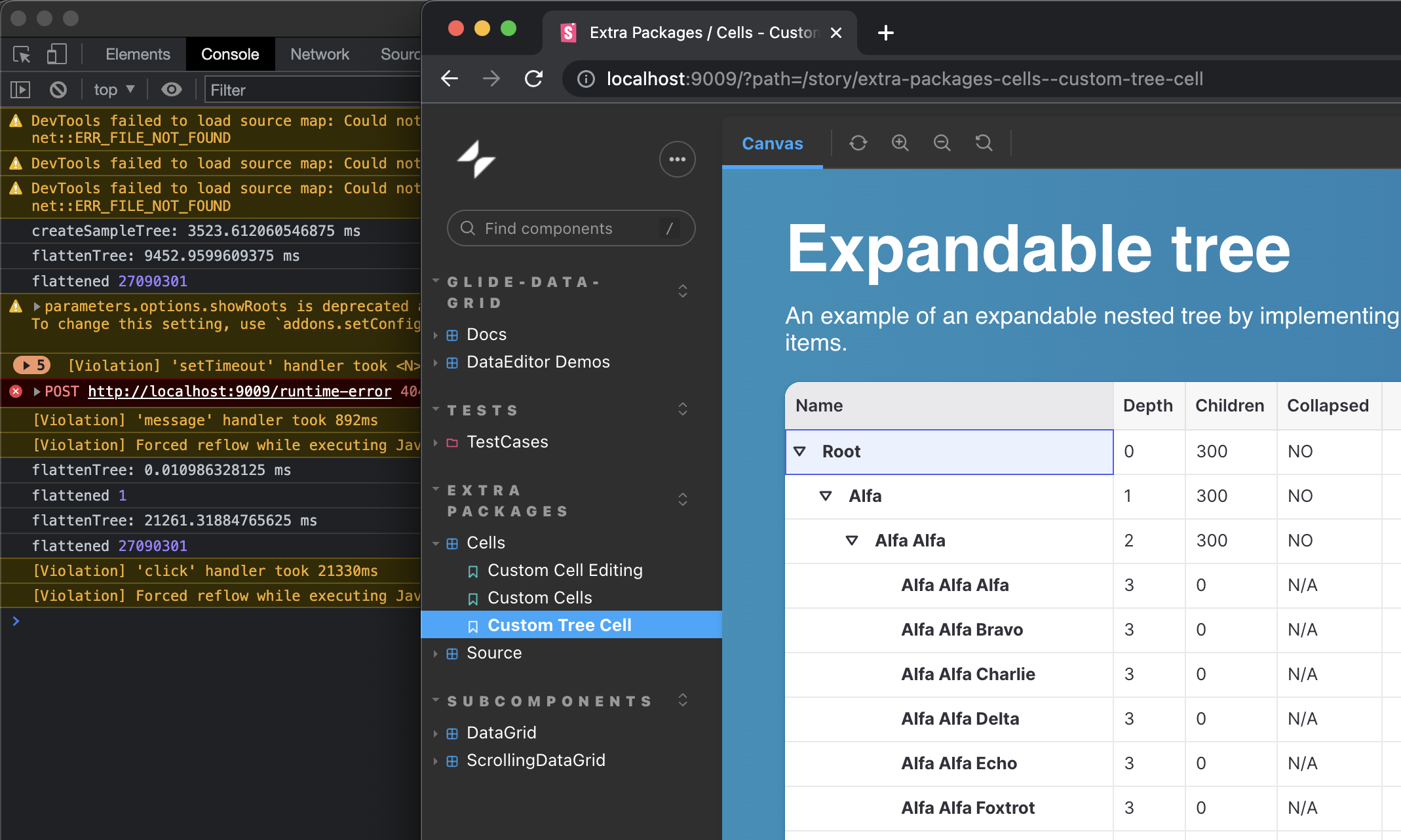Click the localhost runtime-error link
The height and width of the screenshot is (840, 1401).
point(239,392)
